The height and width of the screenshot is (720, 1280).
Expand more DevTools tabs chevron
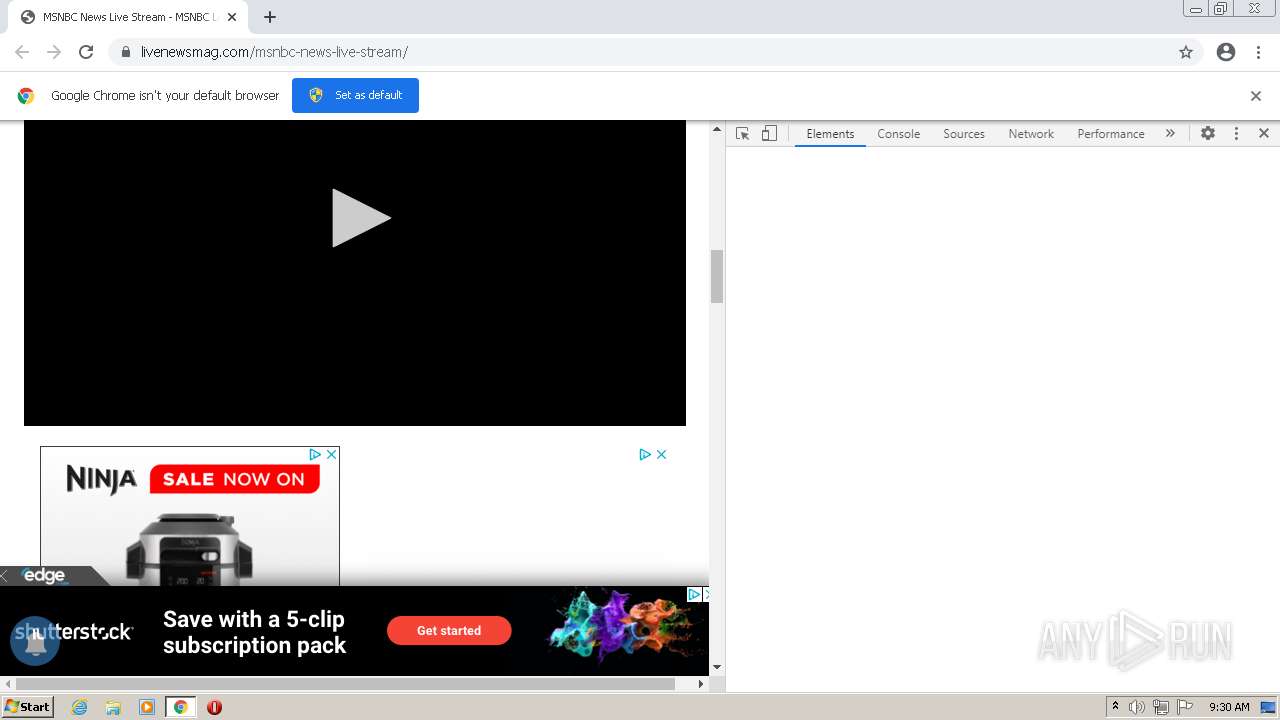[x=1170, y=133]
